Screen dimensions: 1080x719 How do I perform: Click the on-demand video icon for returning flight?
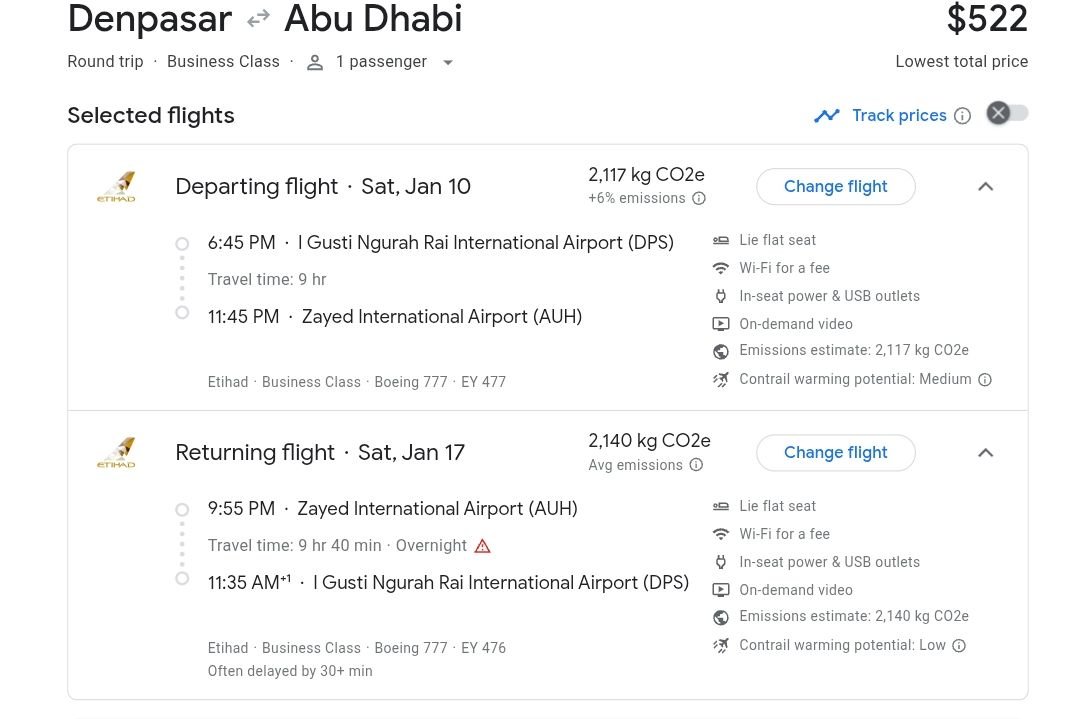pyautogui.click(x=720, y=590)
